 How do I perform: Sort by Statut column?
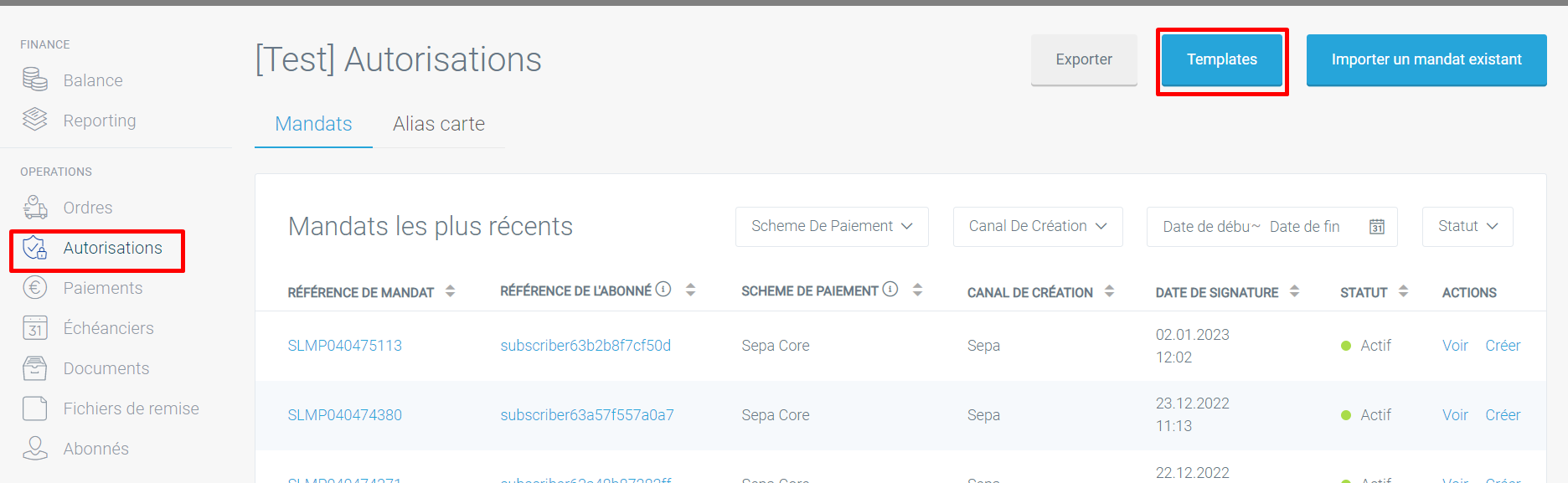point(1403,290)
